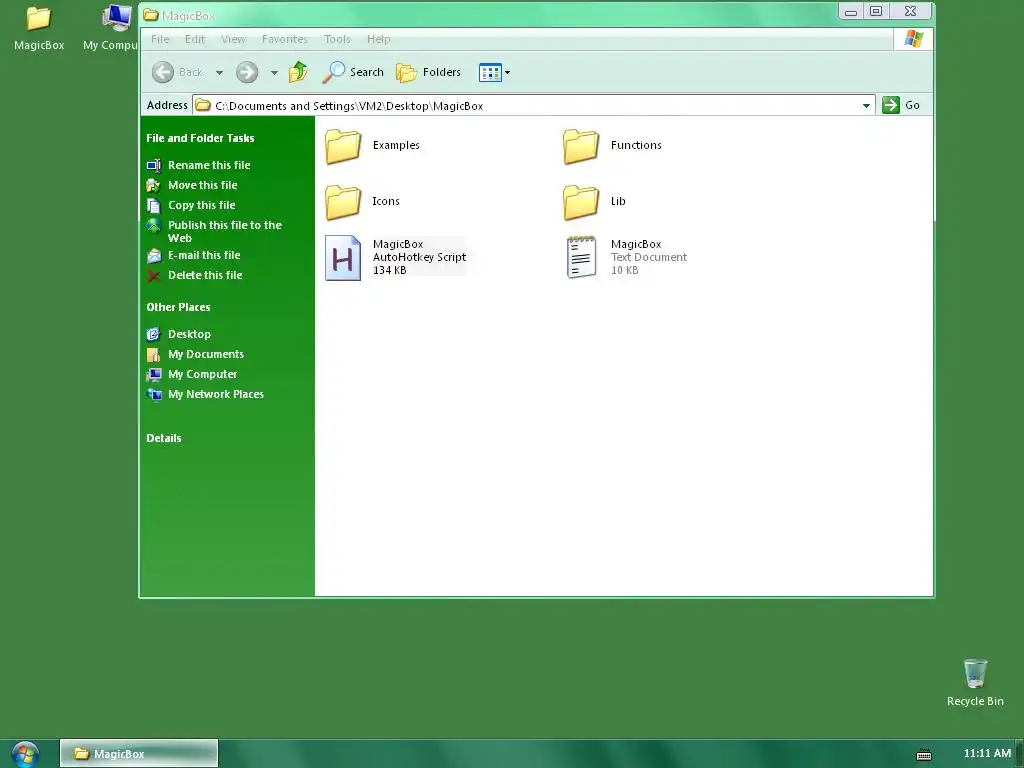Select the Lib folder icon
Screen dimensions: 1024x768
(581, 202)
